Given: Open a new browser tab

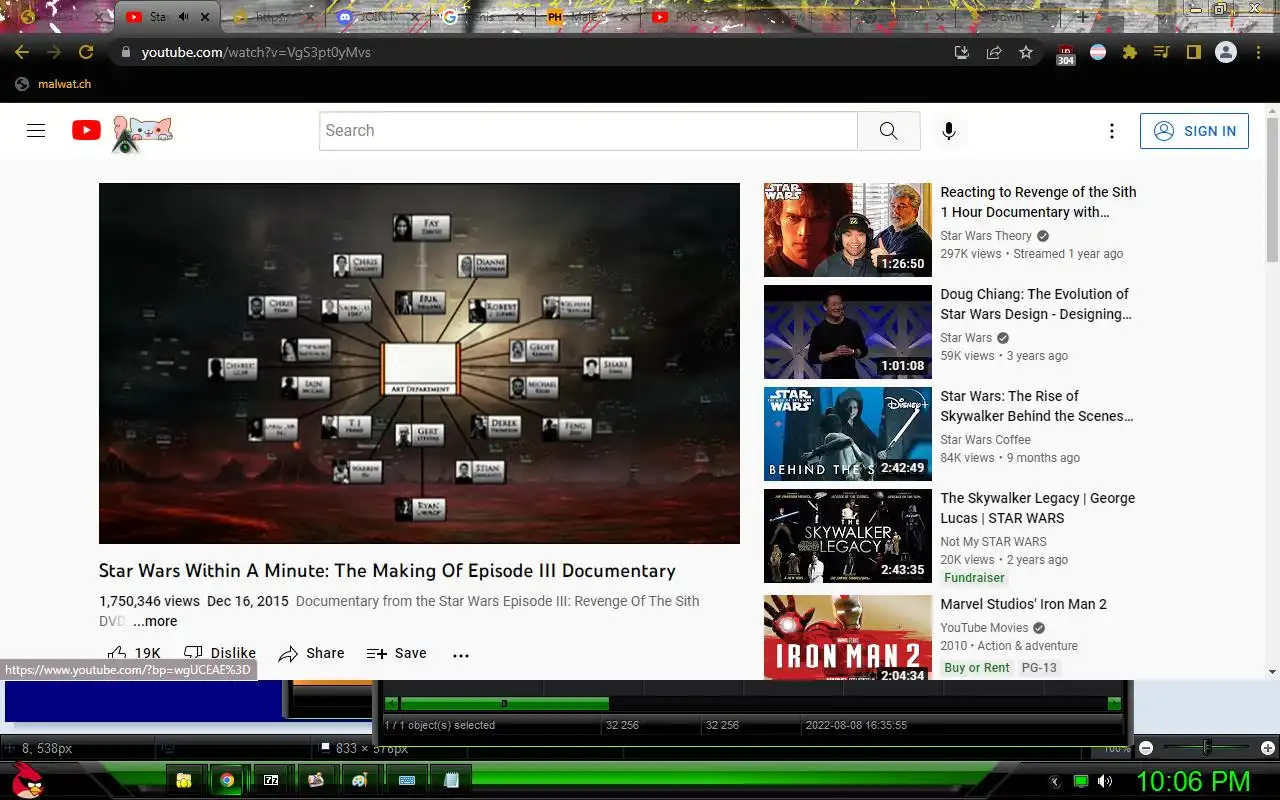Looking at the screenshot, I should pyautogui.click(x=1082, y=17).
